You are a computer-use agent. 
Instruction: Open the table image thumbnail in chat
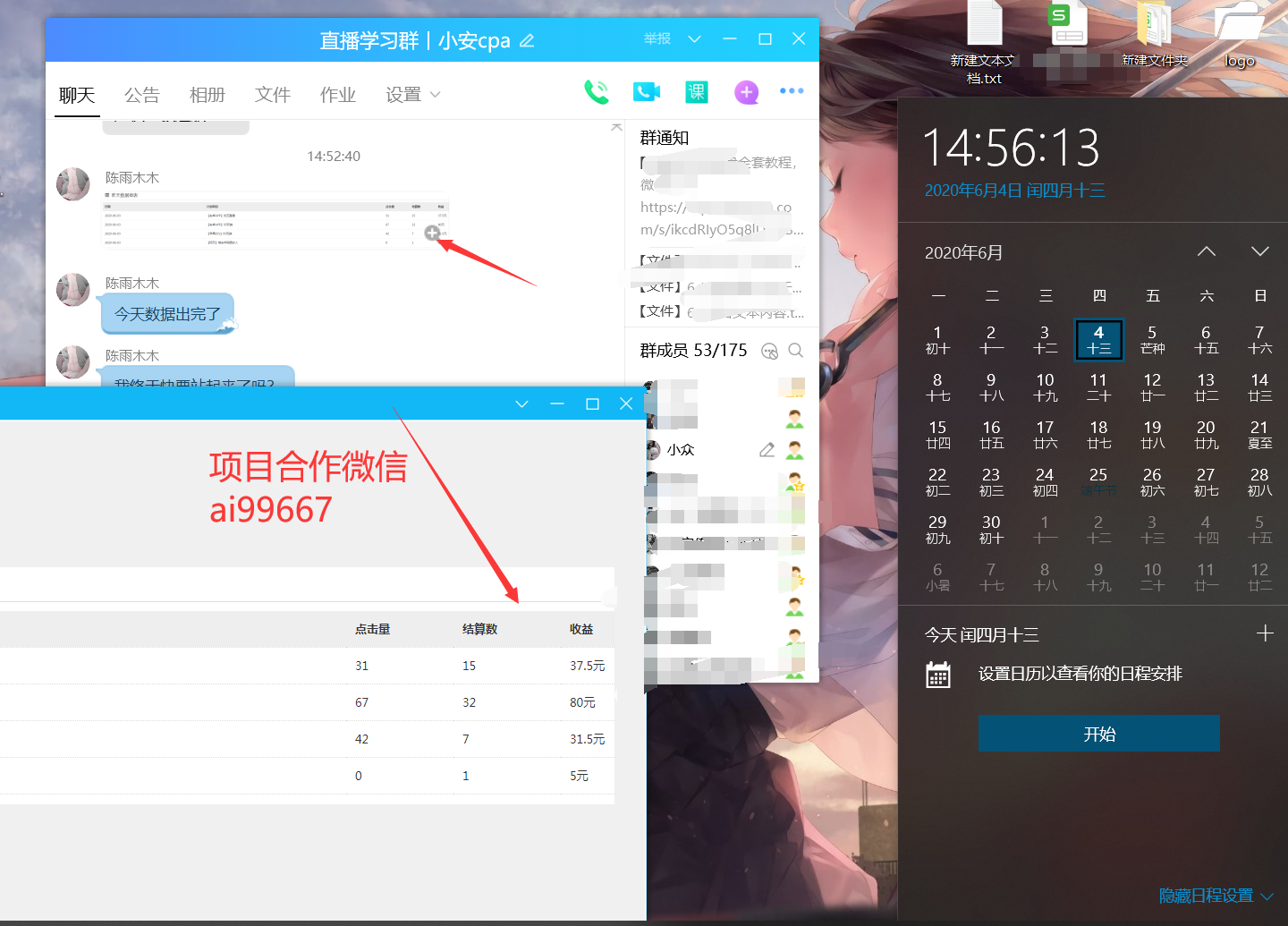[275, 219]
